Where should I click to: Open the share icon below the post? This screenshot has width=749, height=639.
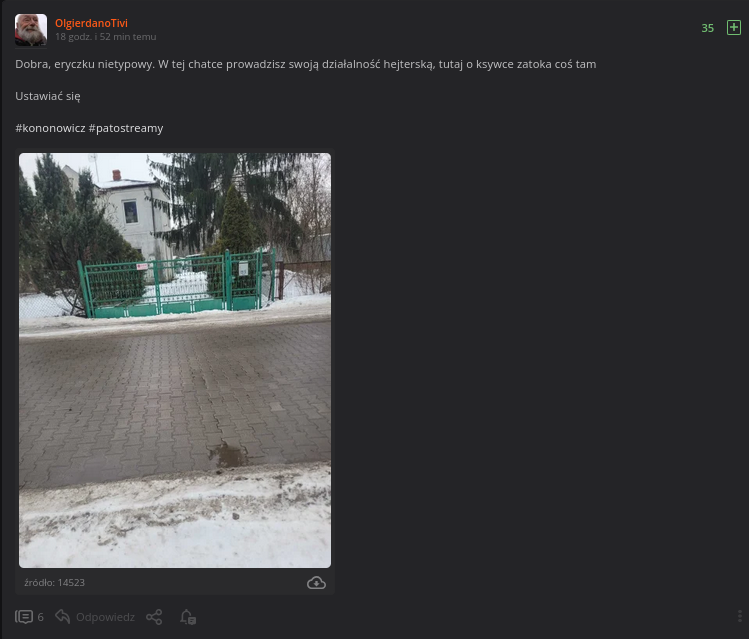[154, 617]
